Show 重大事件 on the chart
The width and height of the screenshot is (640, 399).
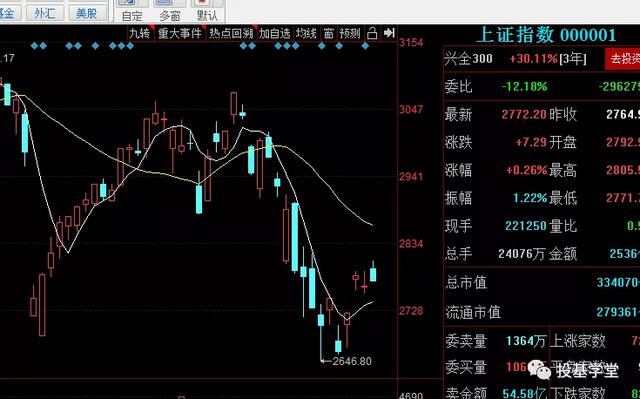pyautogui.click(x=180, y=33)
